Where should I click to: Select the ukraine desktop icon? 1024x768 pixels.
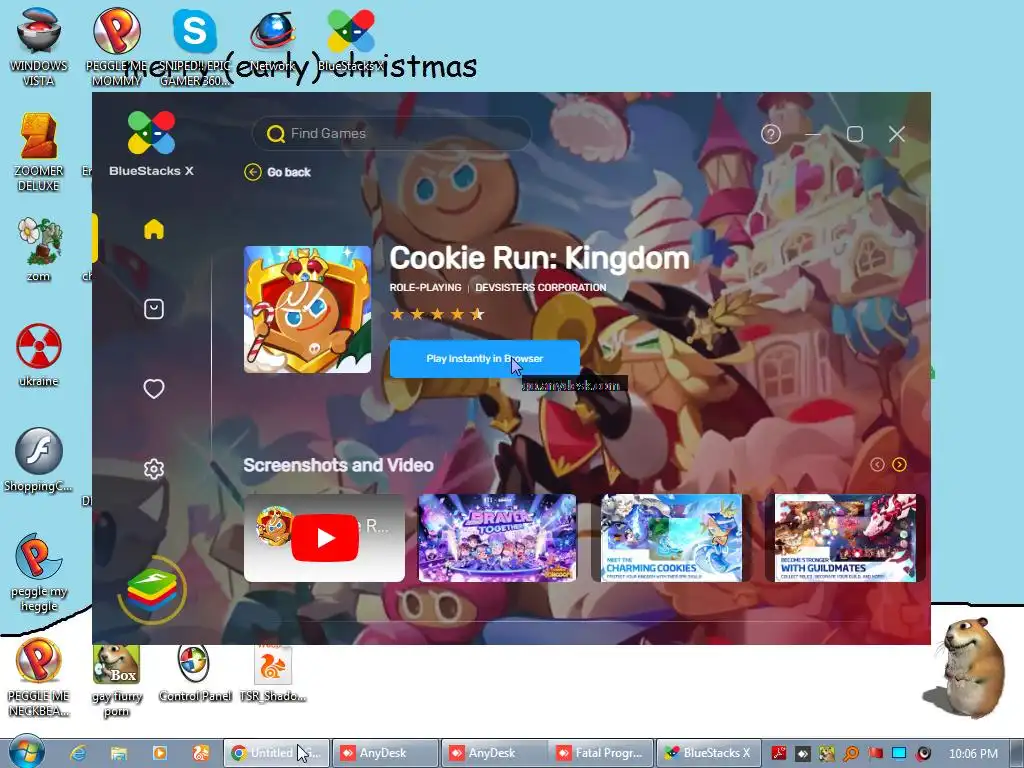(39, 355)
